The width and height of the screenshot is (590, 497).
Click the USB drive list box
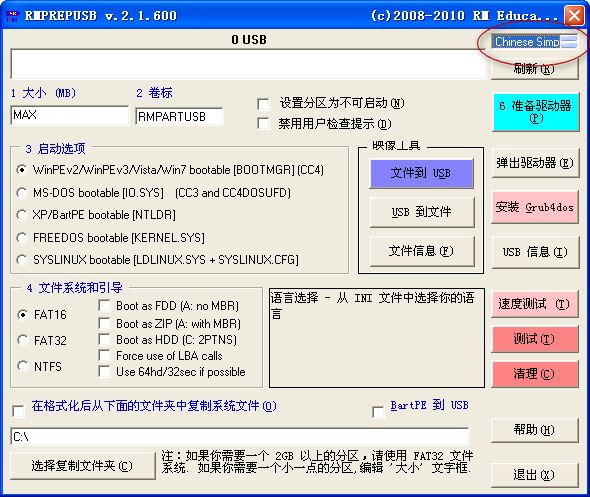[x=248, y=64]
